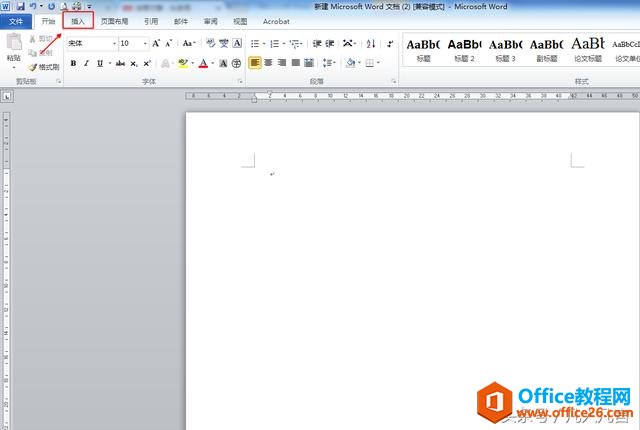This screenshot has height=430, width=640.
Task: Click the Sort (A-Z) icon
Action: [371, 44]
